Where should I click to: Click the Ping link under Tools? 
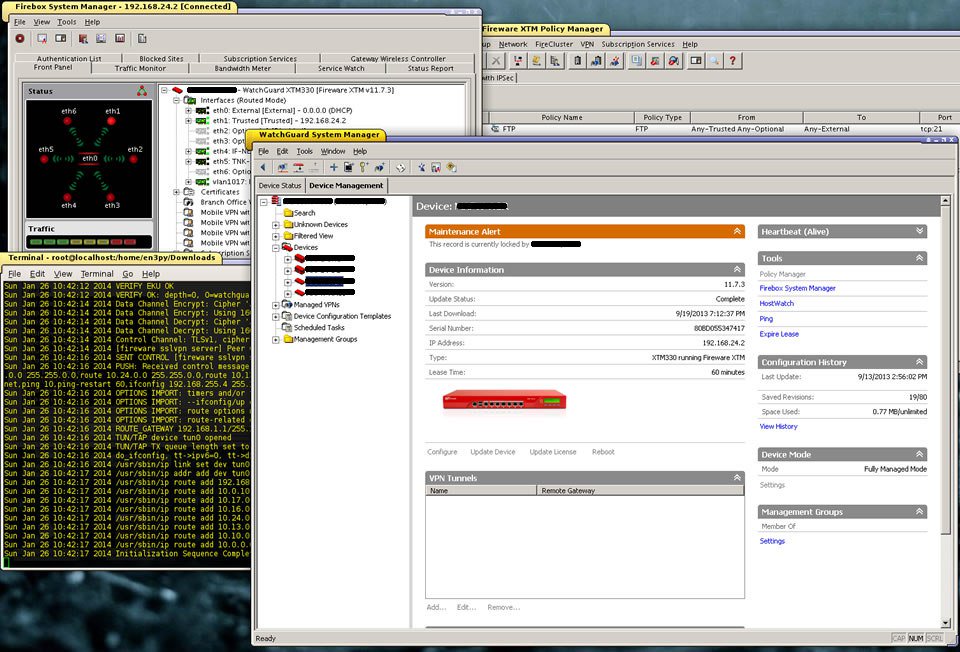point(766,319)
